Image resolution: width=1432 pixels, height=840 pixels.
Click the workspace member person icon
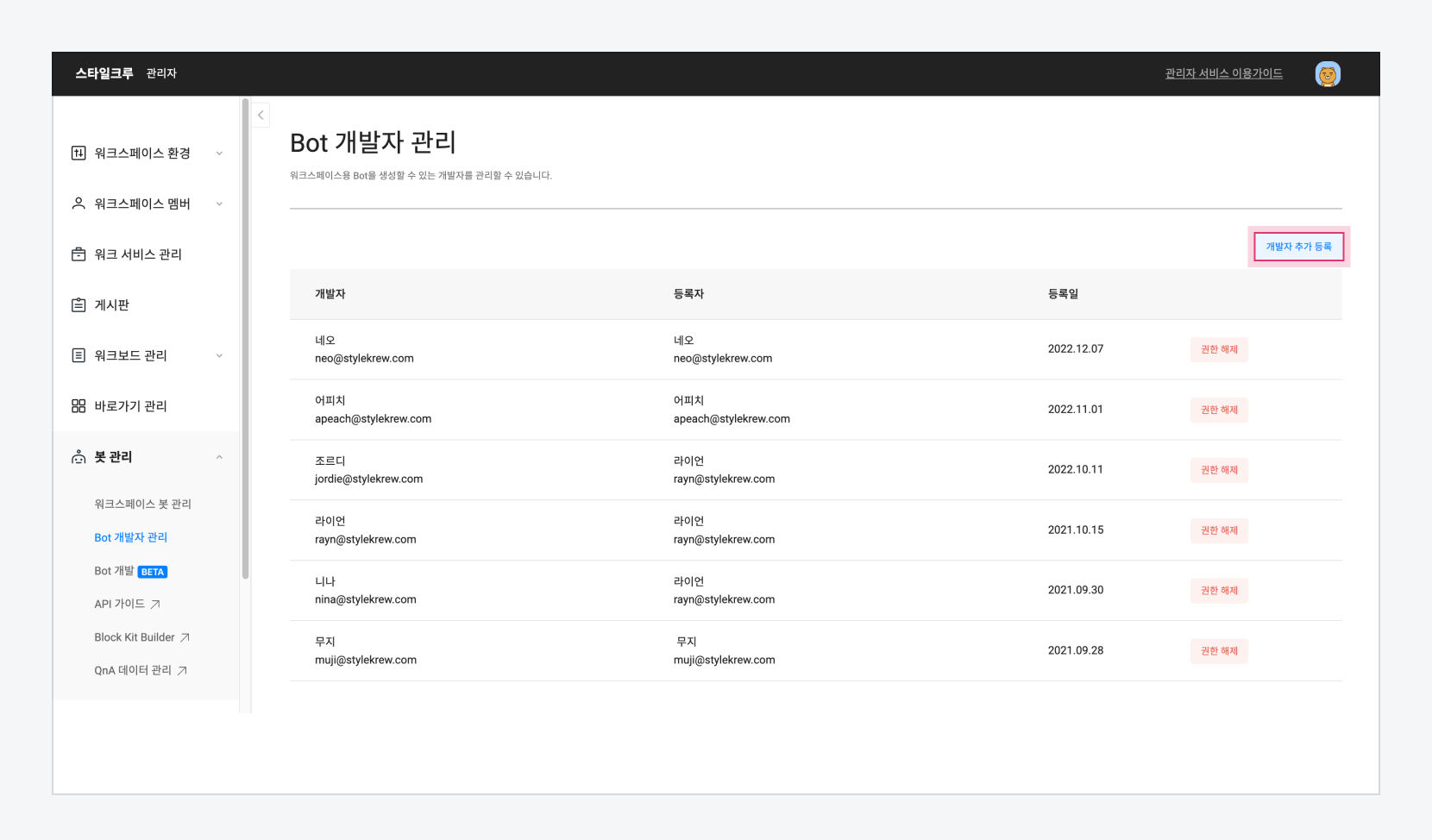click(x=79, y=204)
